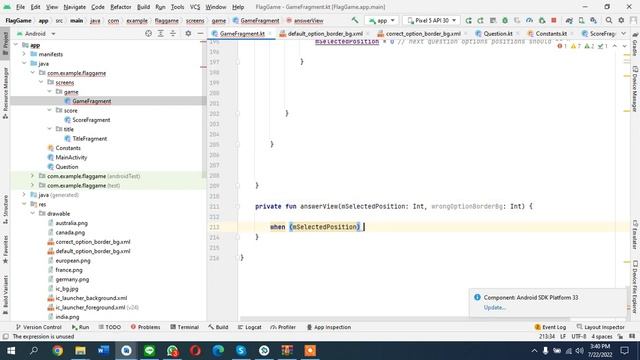Click the 4 spaces indent status entry
Image resolution: width=640 pixels, height=360 pixels.
(x=602, y=336)
